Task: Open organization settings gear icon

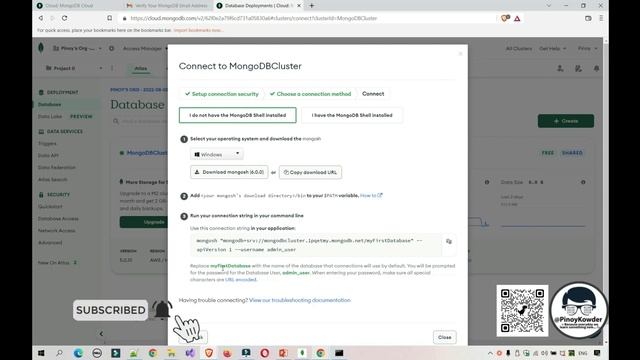Action: point(111,49)
